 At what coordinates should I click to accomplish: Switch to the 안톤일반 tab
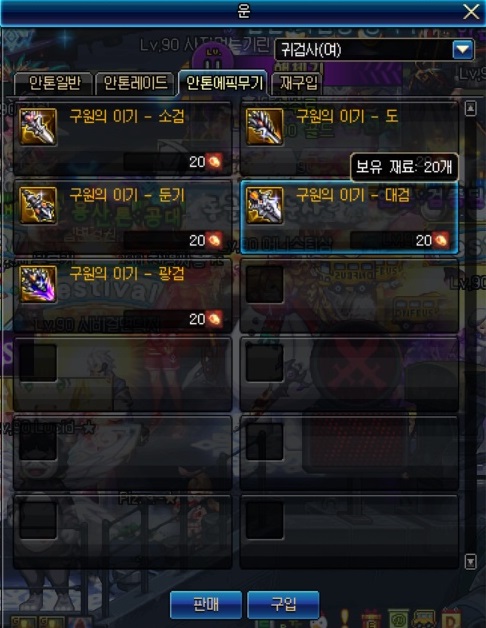54,83
